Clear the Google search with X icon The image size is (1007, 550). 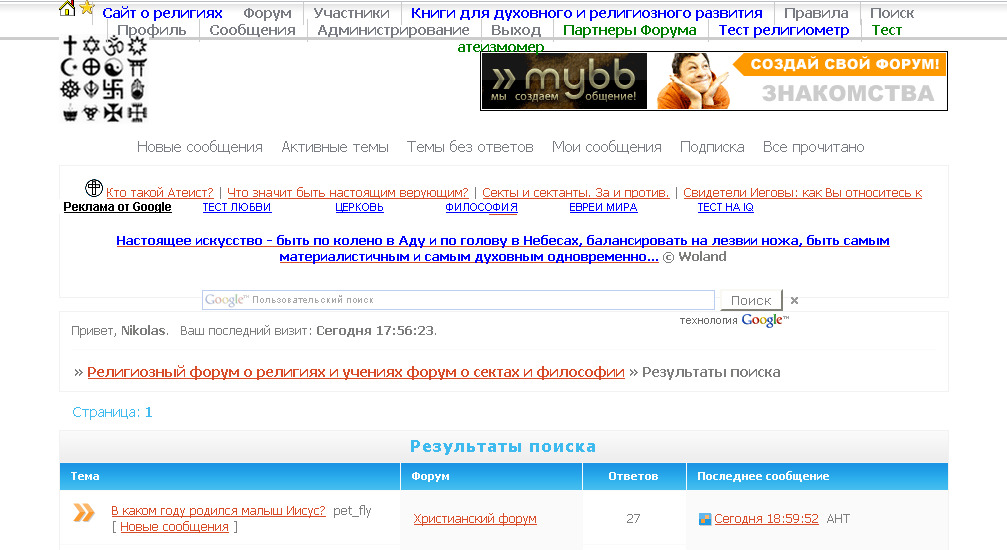click(794, 300)
